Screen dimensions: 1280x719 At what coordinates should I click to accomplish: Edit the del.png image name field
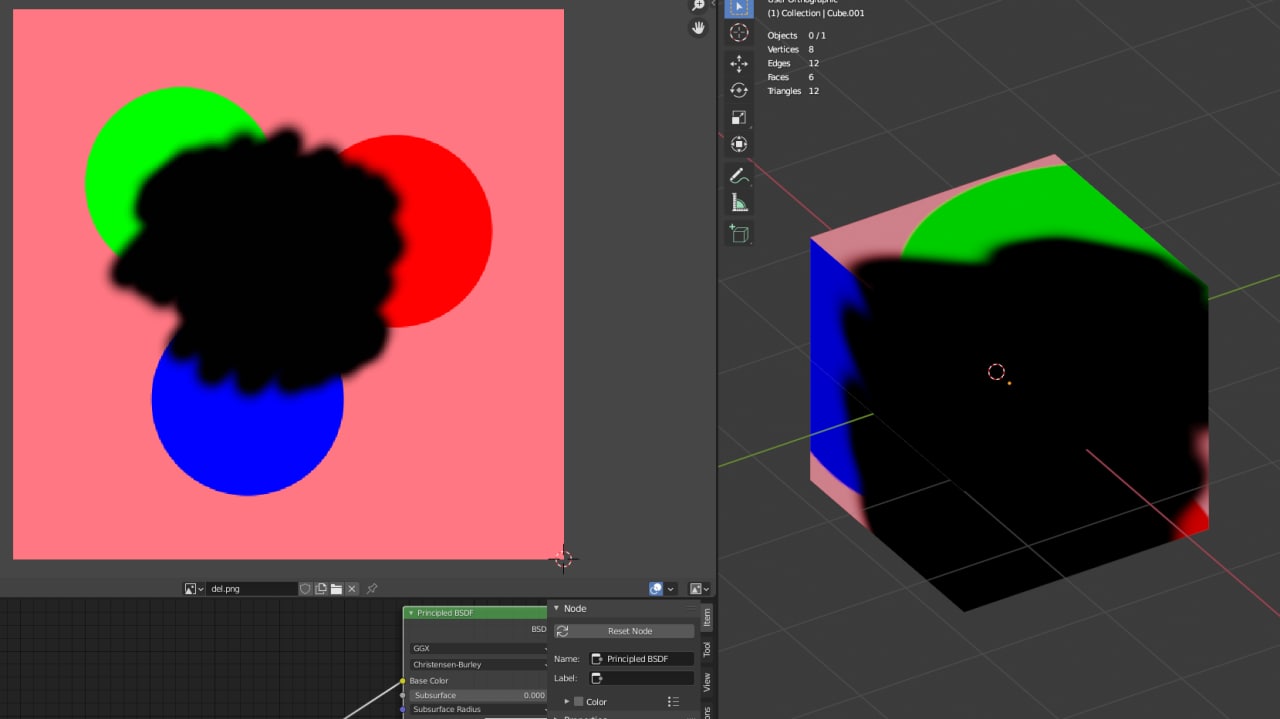[252, 589]
